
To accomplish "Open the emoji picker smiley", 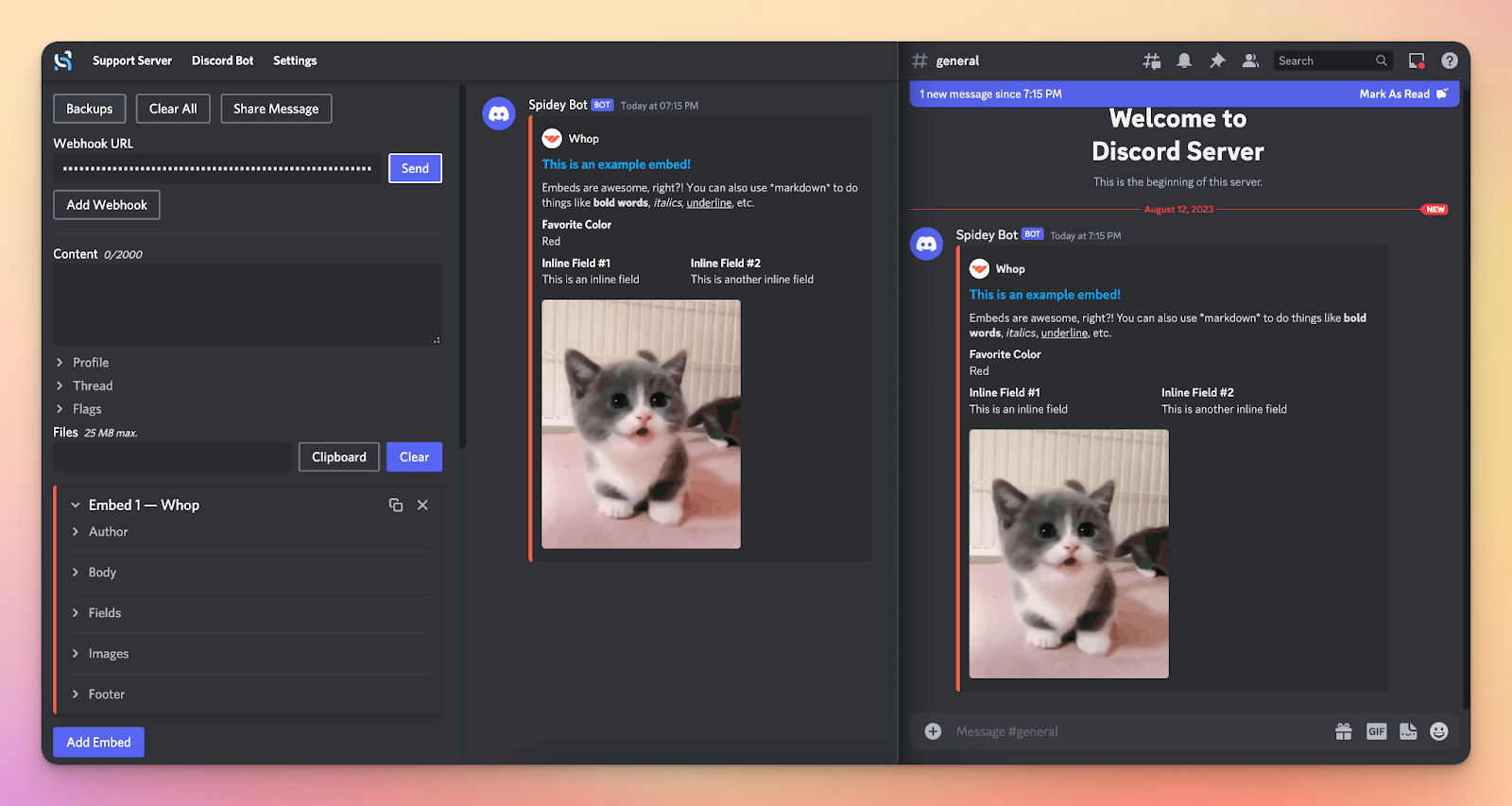I will tap(1439, 731).
